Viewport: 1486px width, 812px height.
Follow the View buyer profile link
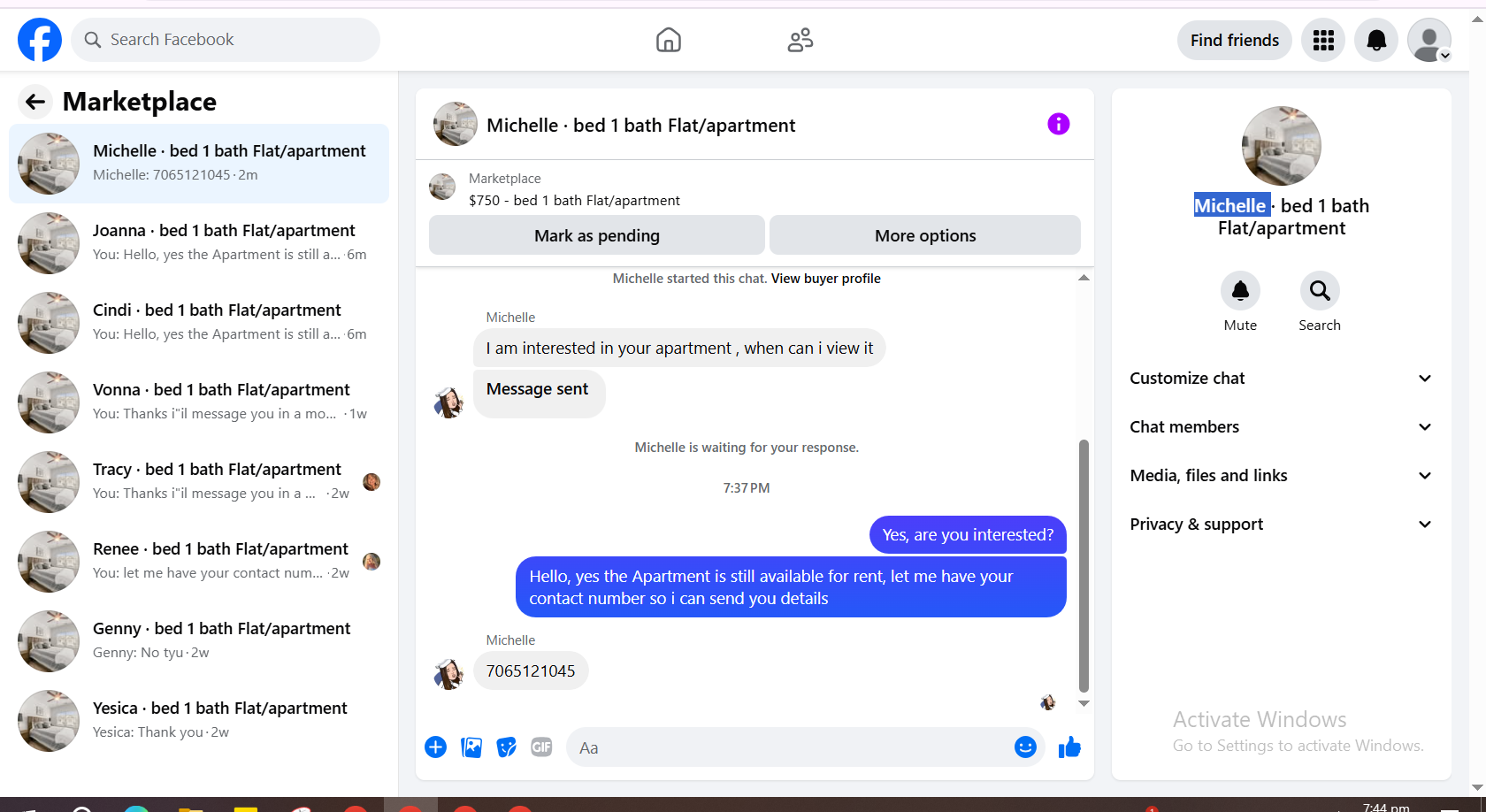tap(826, 279)
